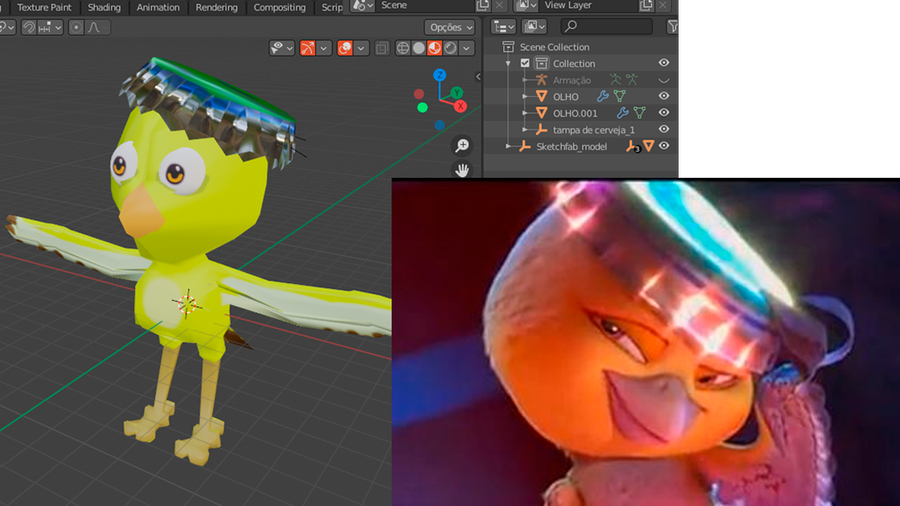
Task: Click the pan hand viewport button
Action: [x=462, y=170]
